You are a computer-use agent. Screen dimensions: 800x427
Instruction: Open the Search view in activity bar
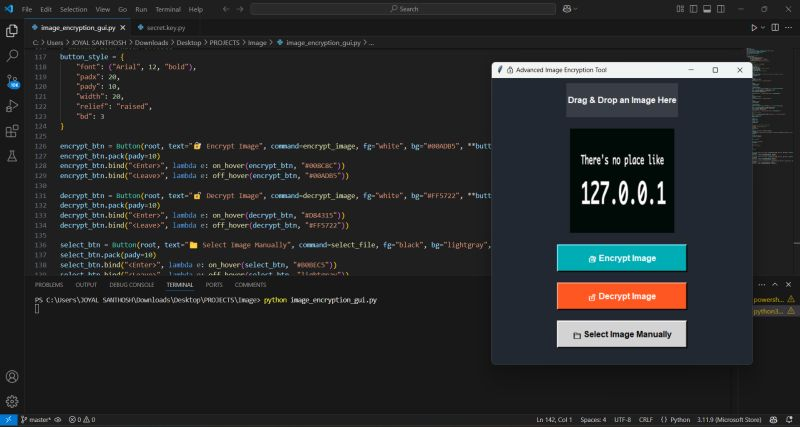point(12,56)
